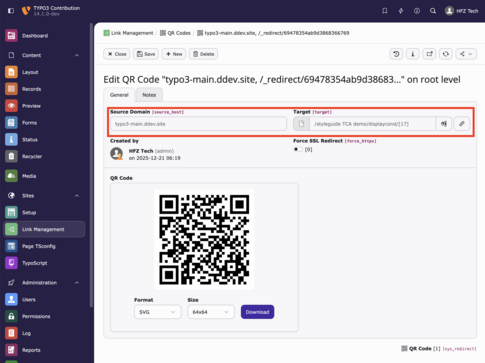Open the Reports module icon
This screenshot has width=485, height=363.
pos(11,350)
